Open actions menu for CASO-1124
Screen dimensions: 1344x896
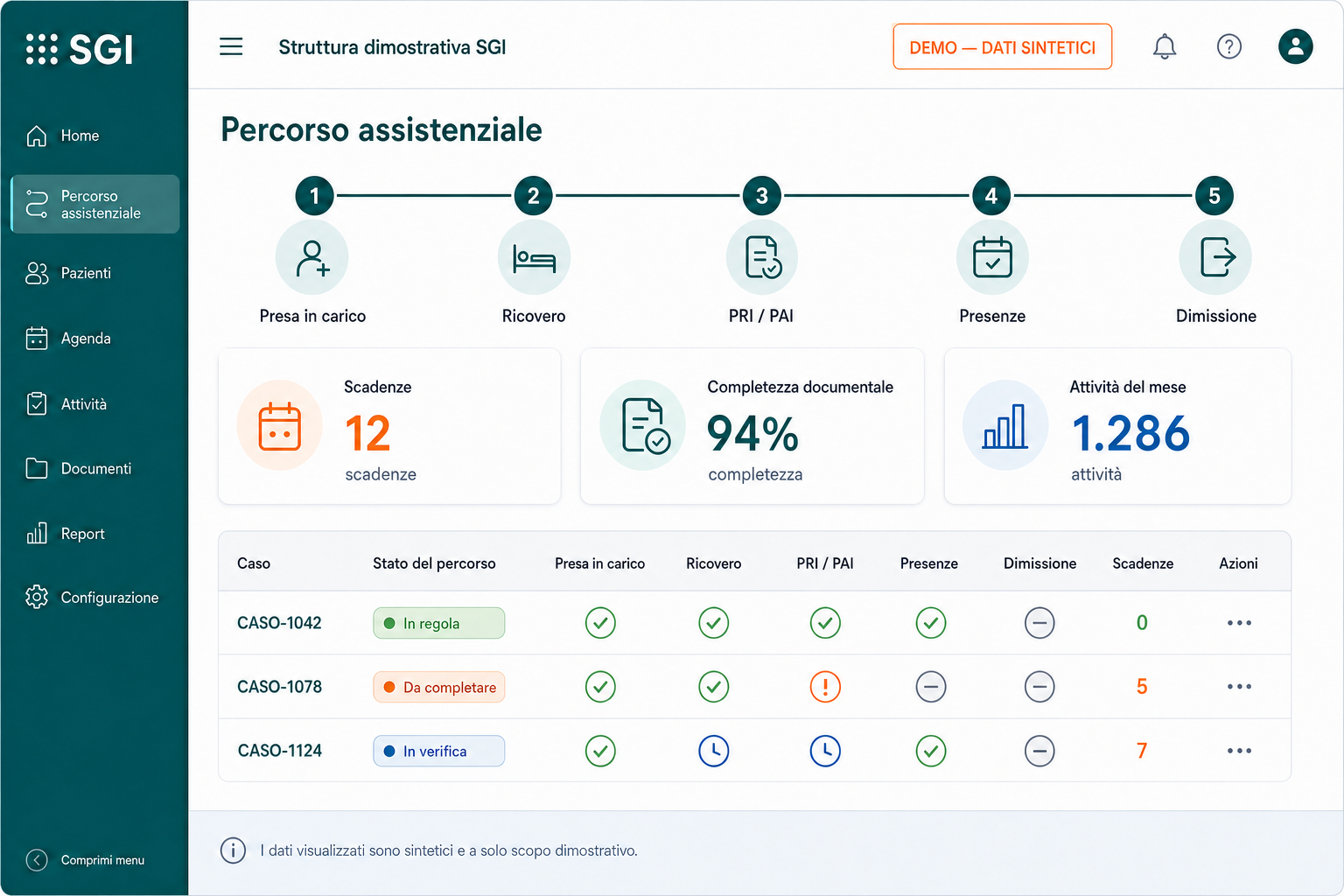pyautogui.click(x=1239, y=751)
